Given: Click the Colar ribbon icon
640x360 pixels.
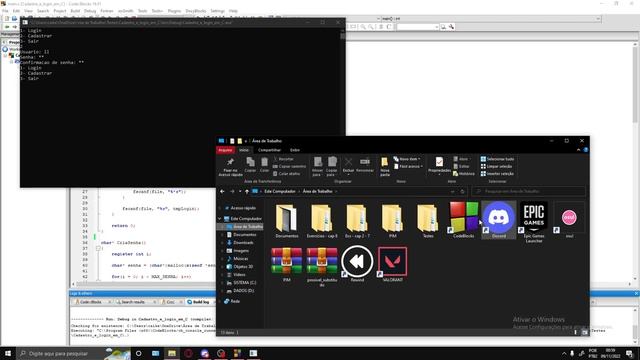Looking at the screenshot, I should click(264, 165).
